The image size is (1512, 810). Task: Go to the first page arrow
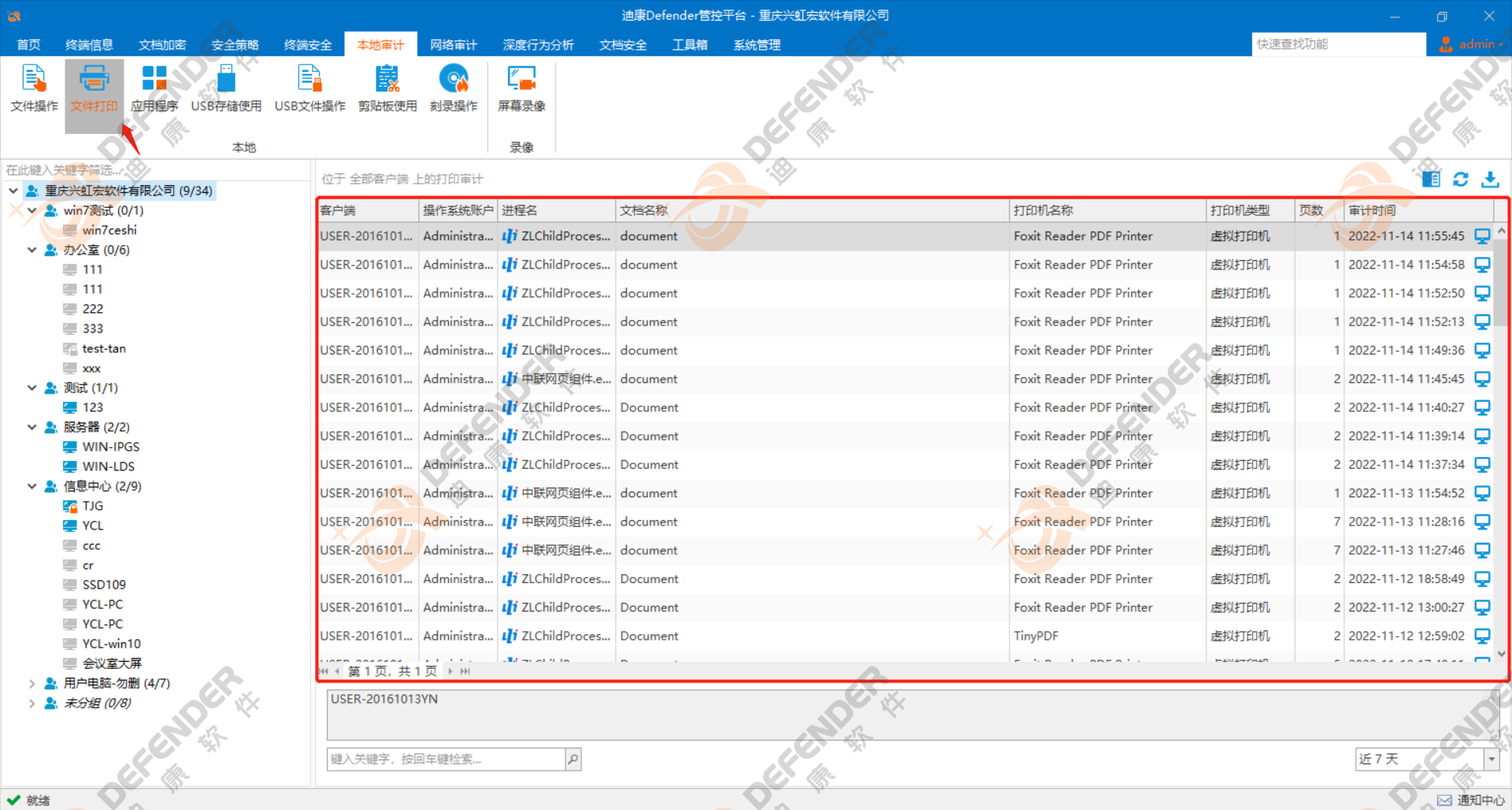(324, 671)
